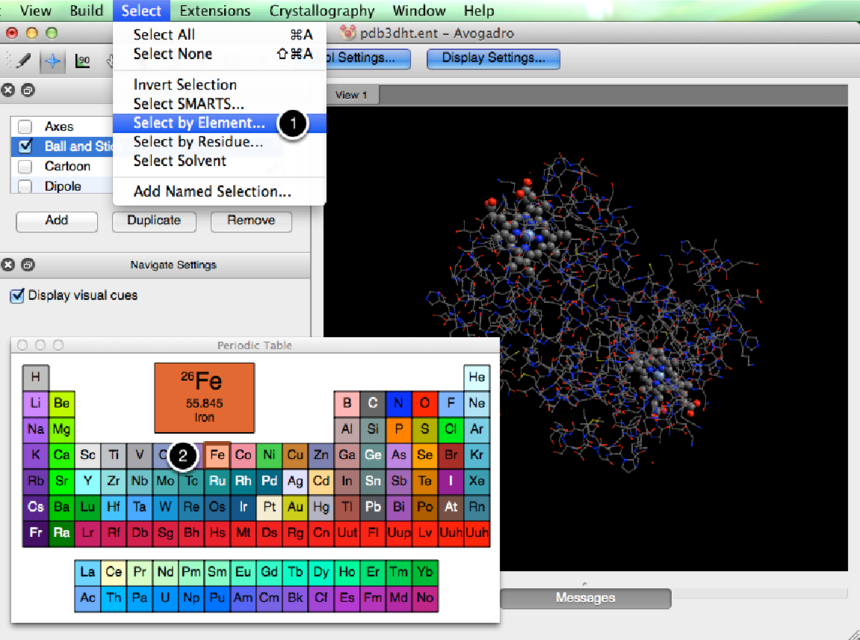Pick the Fe element tile
Screen dimensions: 860x640
(217, 454)
